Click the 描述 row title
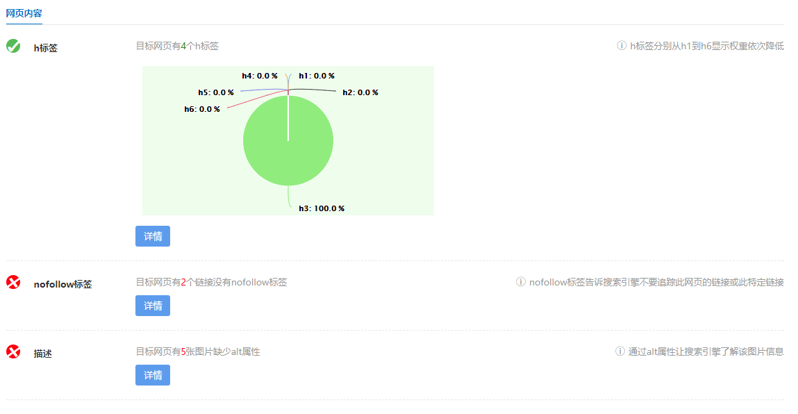798x414 pixels. (x=43, y=353)
